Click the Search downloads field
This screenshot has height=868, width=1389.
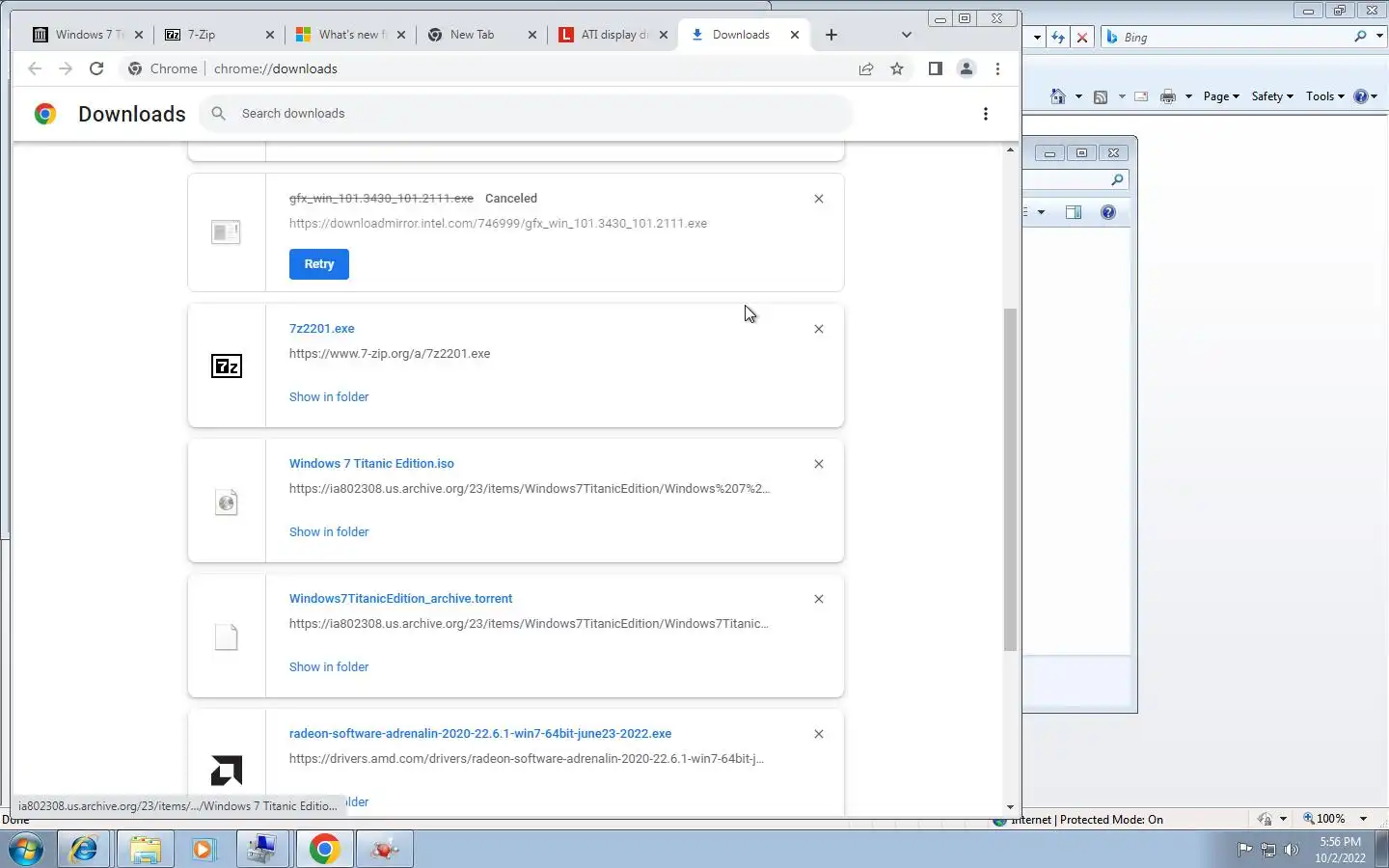click(x=526, y=114)
